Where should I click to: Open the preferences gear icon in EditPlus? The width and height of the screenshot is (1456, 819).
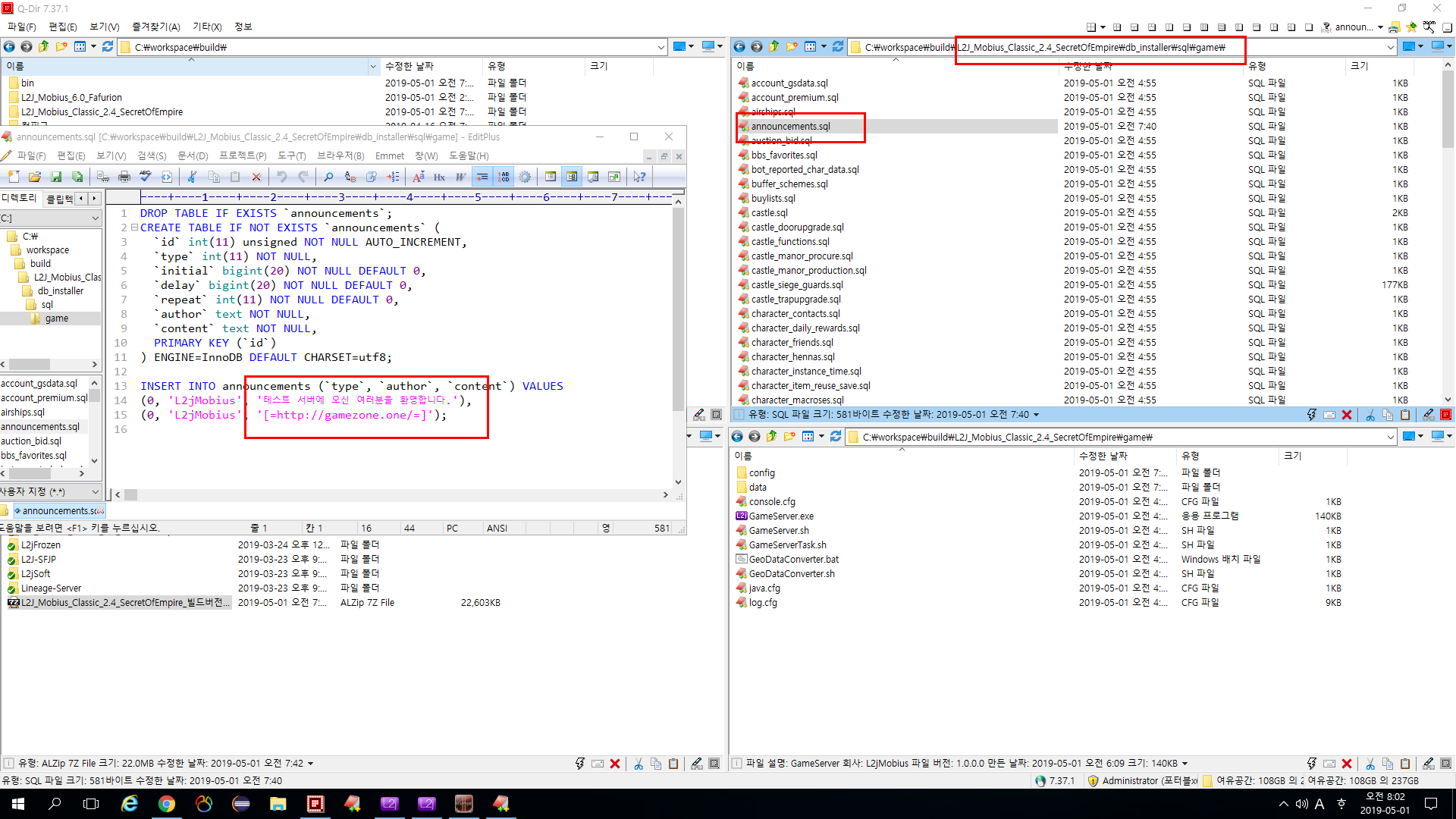pyautogui.click(x=525, y=177)
